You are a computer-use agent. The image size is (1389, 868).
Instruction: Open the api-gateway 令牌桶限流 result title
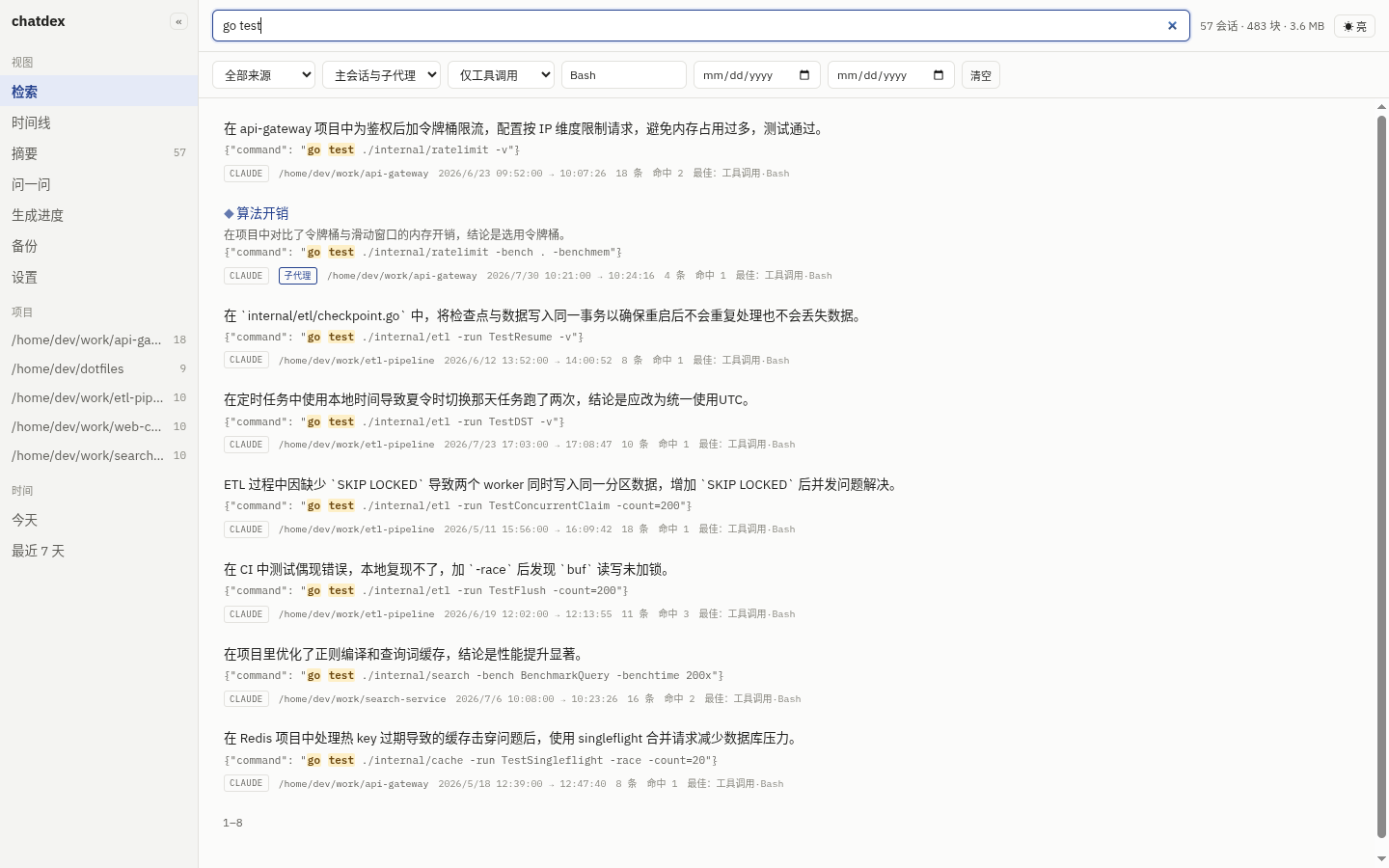pos(526,128)
